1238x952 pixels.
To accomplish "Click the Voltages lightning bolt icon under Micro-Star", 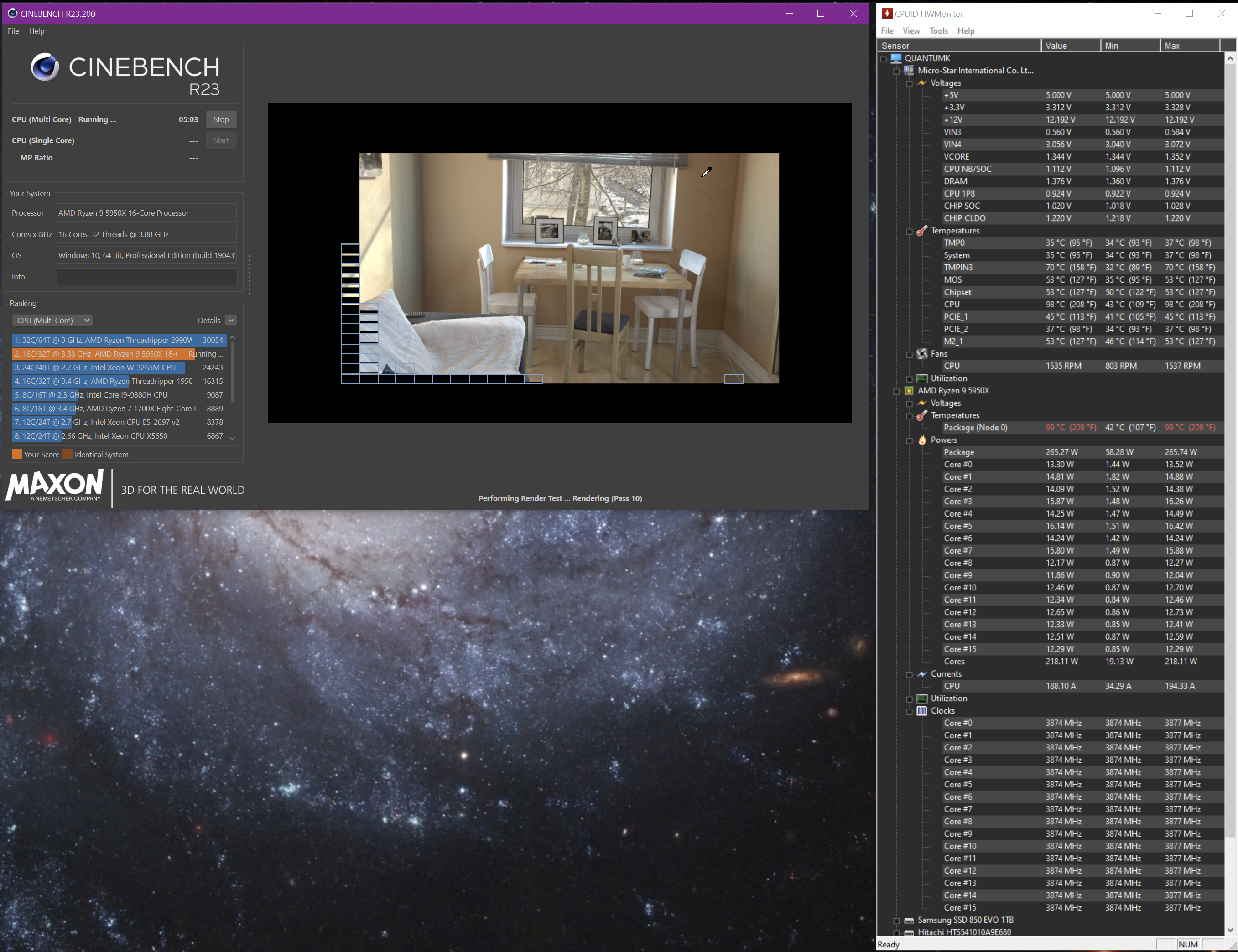I will click(x=922, y=83).
